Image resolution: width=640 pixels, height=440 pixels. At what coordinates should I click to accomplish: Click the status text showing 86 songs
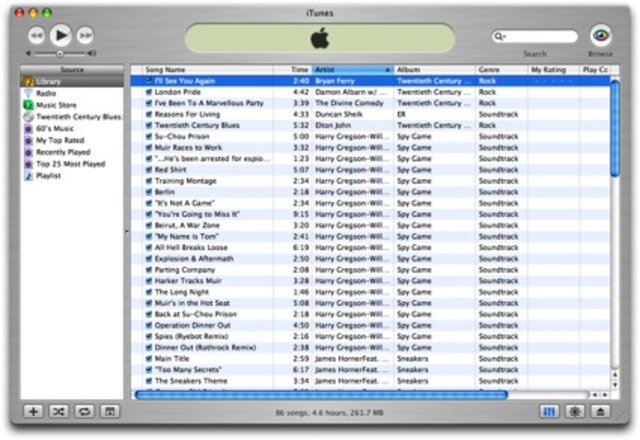coord(329,413)
